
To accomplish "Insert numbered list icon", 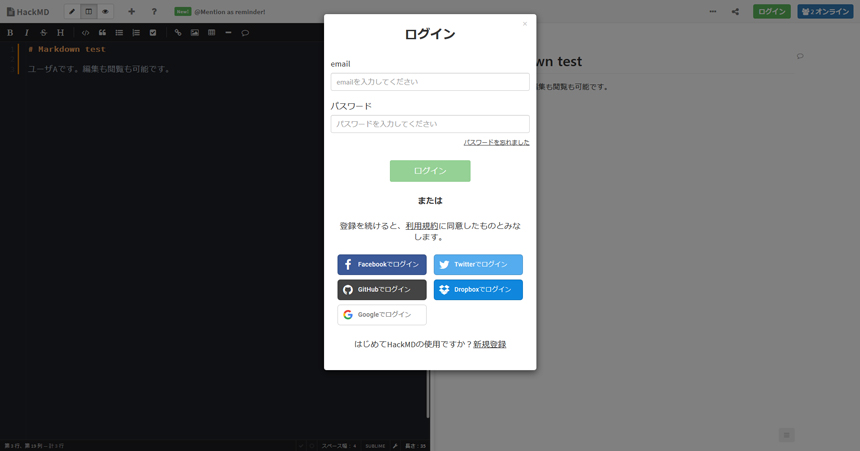I will 136,32.
